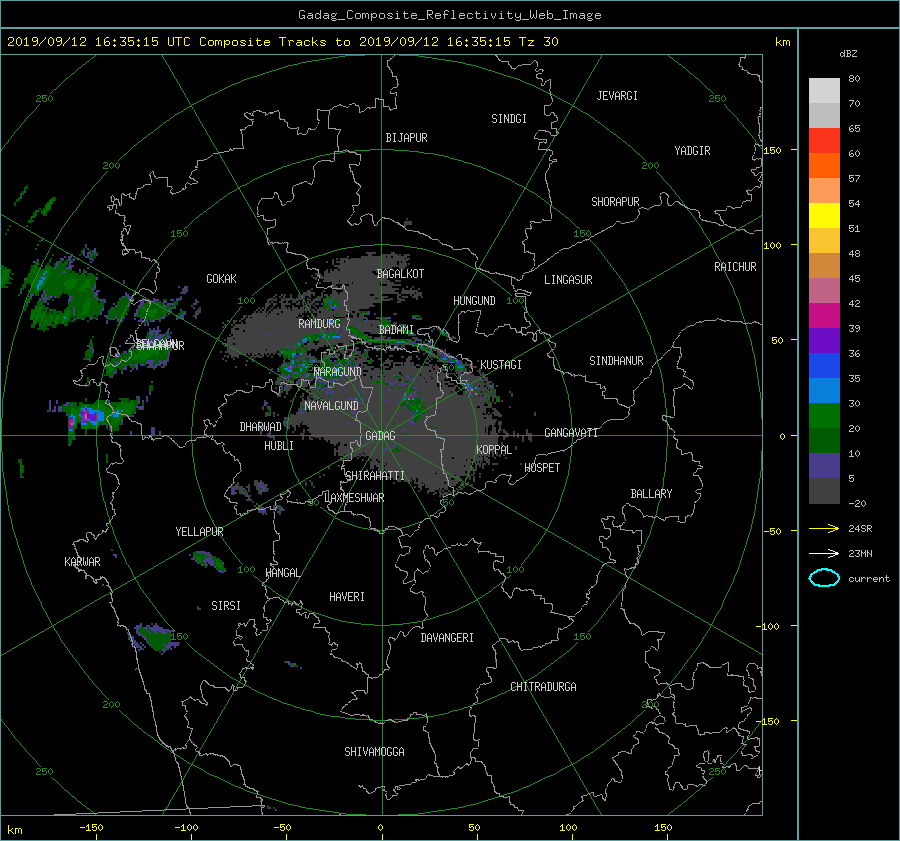This screenshot has height=841, width=900.
Task: Click the SIRSI city label
Action: point(226,606)
